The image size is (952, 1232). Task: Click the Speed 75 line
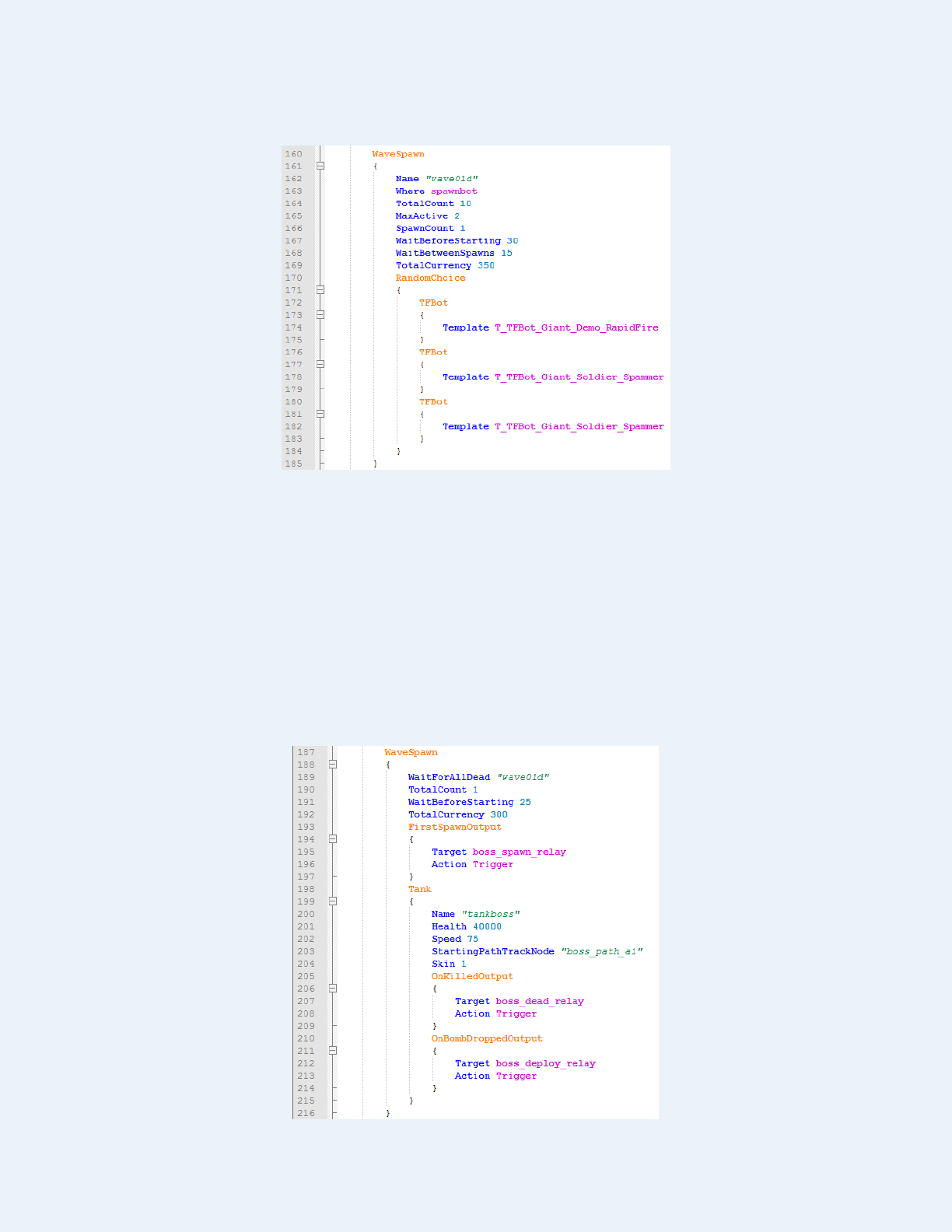point(455,940)
